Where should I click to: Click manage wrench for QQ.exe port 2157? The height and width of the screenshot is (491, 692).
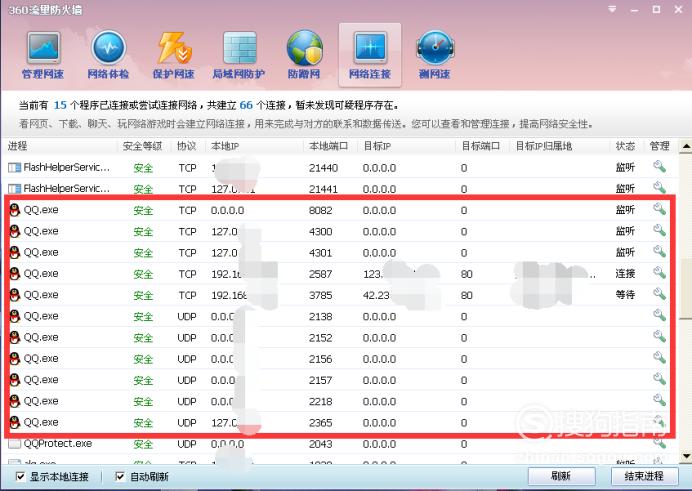click(x=659, y=379)
